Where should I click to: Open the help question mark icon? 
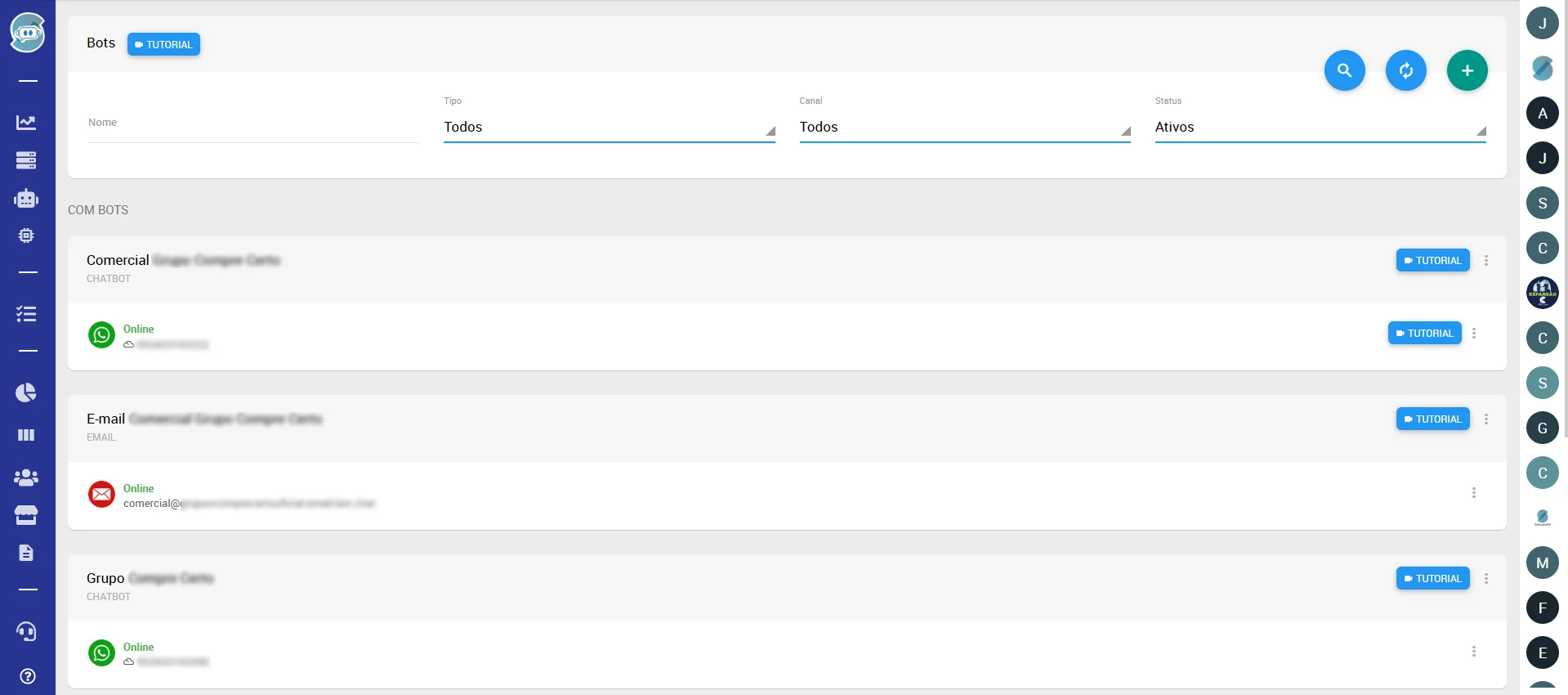click(x=28, y=676)
